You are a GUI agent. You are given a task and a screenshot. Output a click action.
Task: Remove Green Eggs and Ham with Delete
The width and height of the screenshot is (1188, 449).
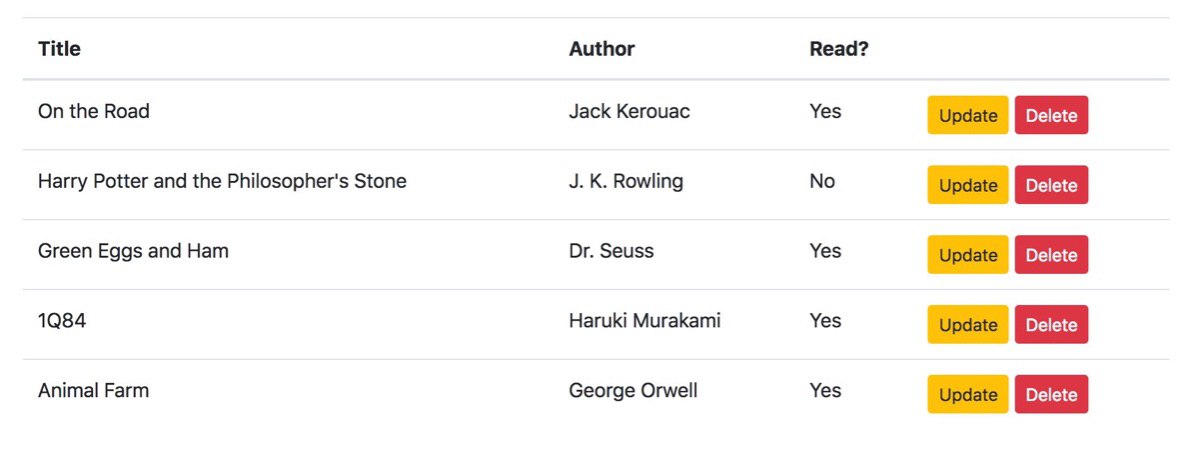tap(1051, 255)
